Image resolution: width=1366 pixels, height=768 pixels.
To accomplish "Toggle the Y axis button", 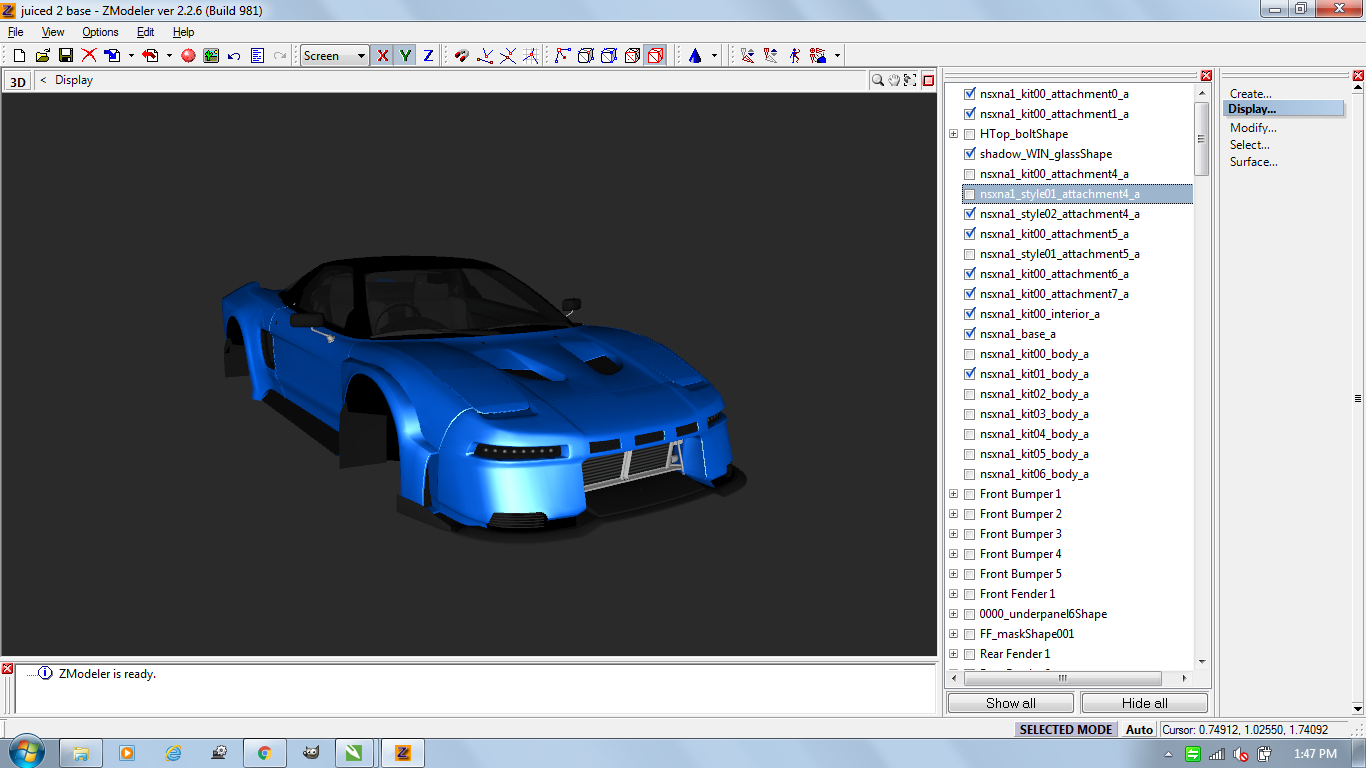I will click(x=405, y=56).
